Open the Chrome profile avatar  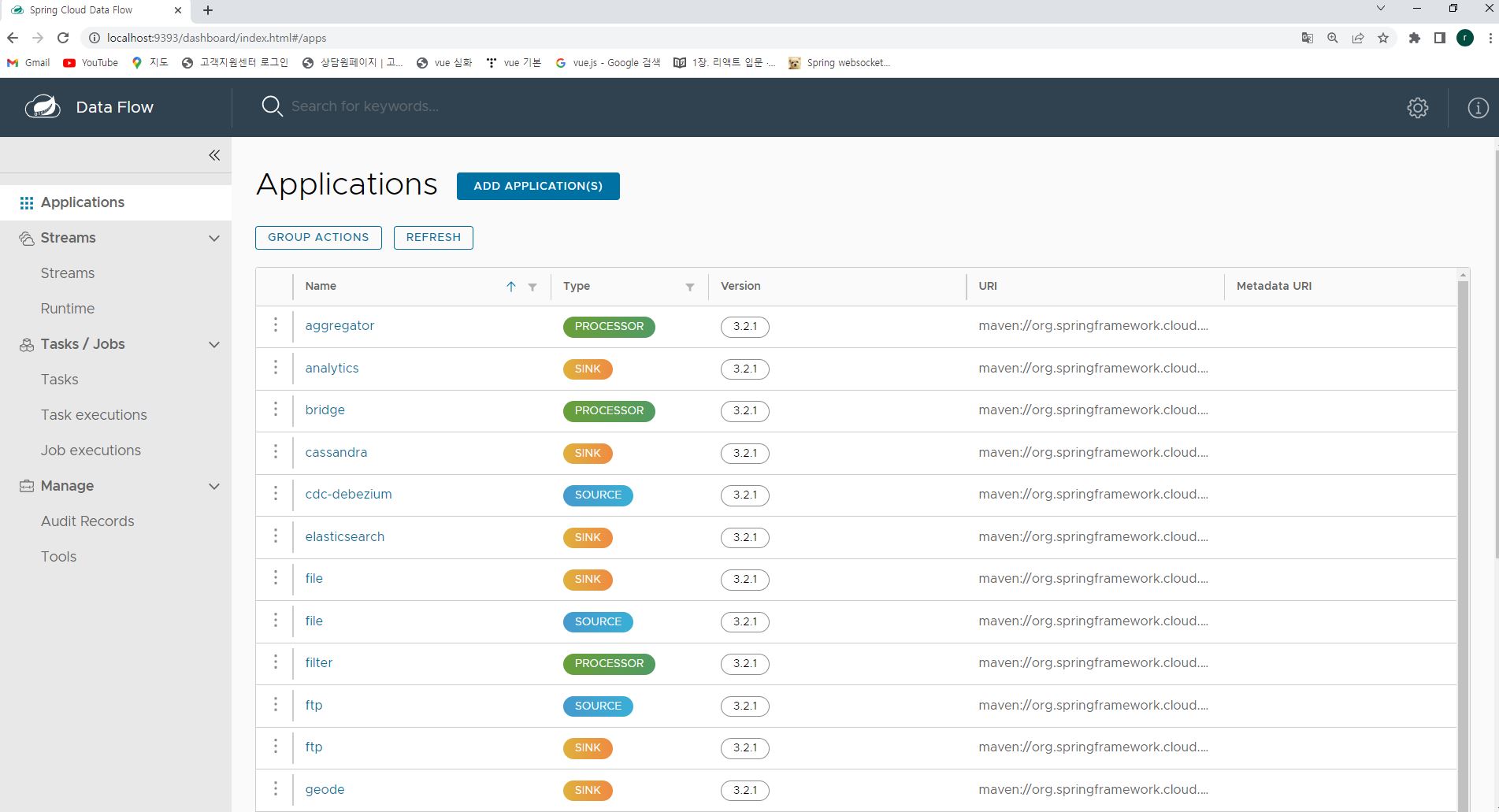1465,38
